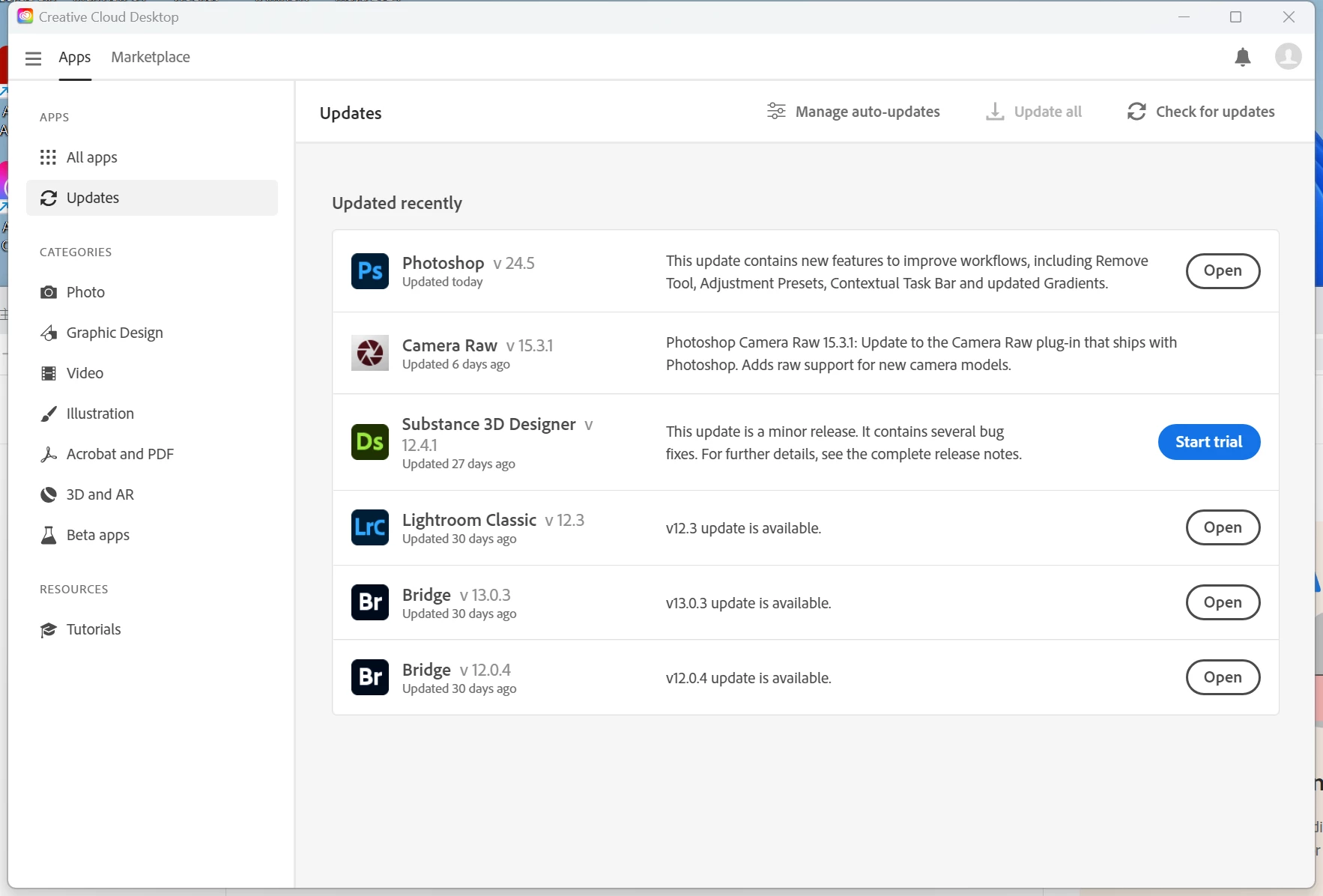Open the Video category
1323x896 pixels.
(x=152, y=373)
